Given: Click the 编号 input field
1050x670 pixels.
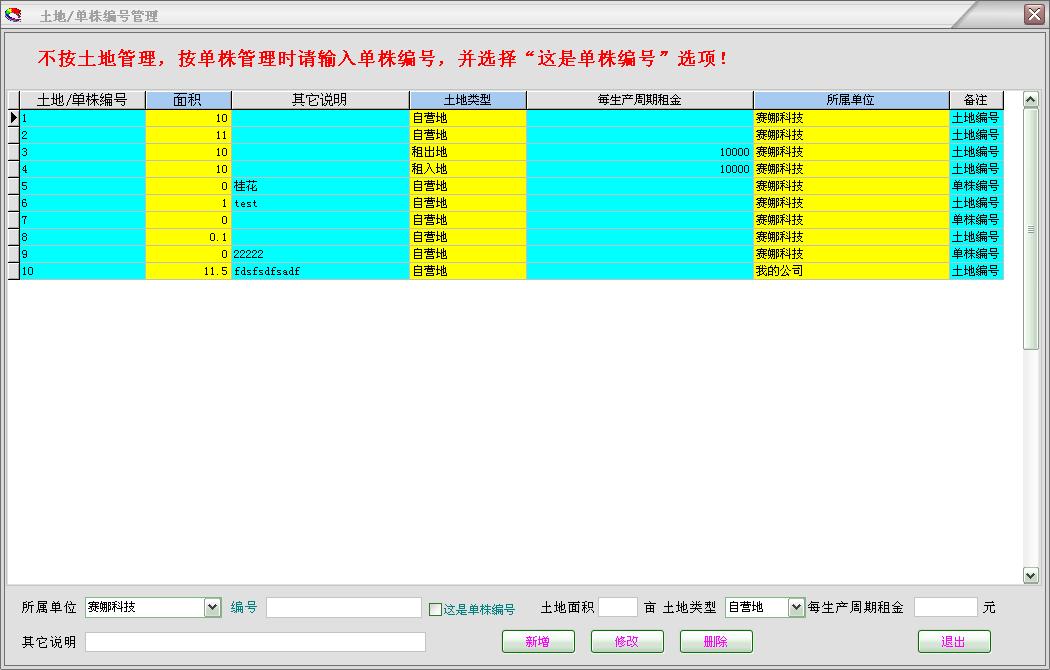Looking at the screenshot, I should click(x=343, y=606).
